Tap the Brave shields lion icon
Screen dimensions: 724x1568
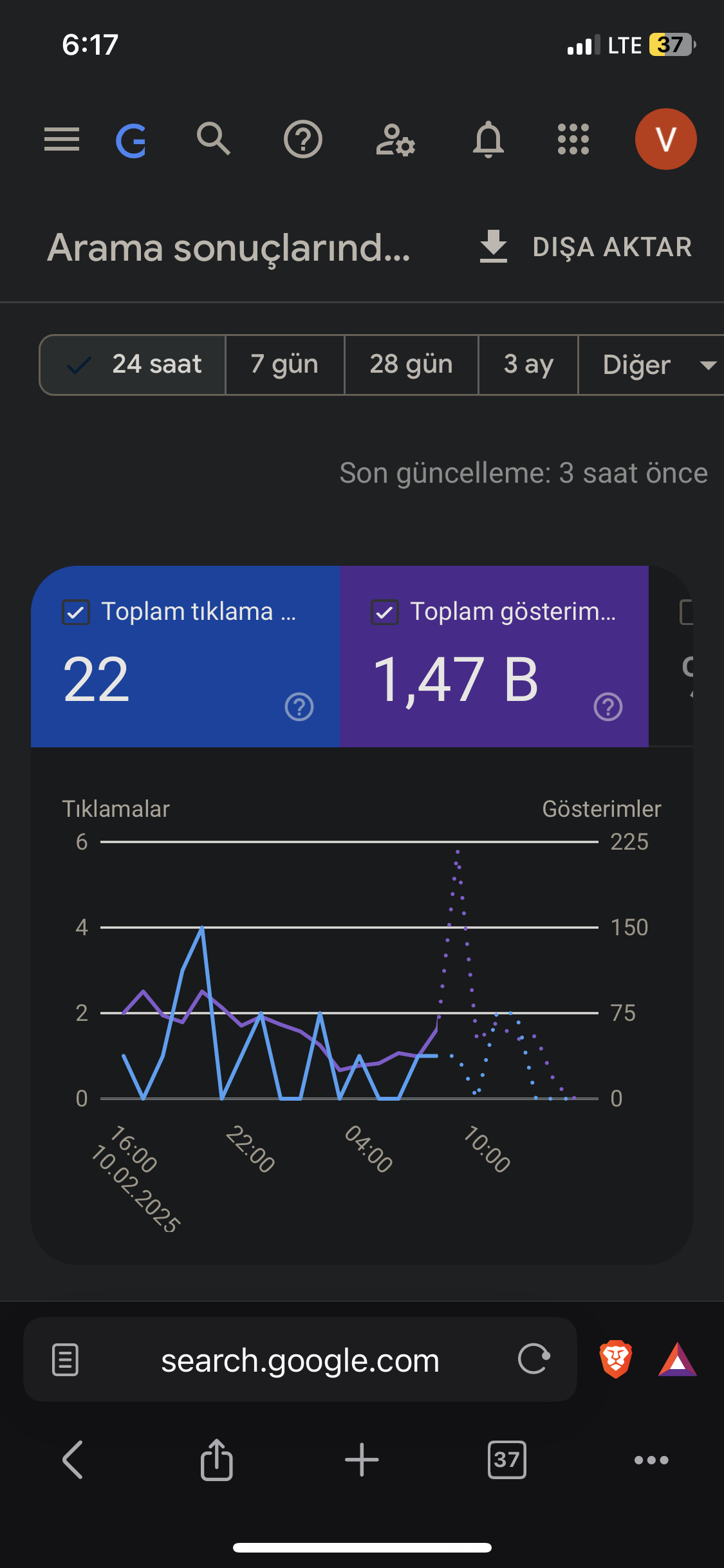616,1359
